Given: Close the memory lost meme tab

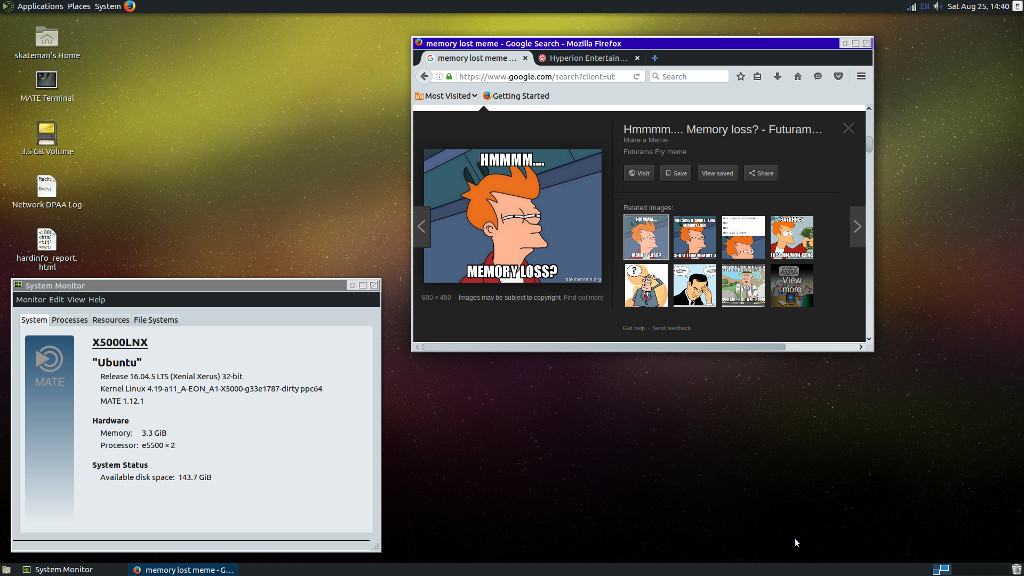Looking at the screenshot, I should pos(525,58).
